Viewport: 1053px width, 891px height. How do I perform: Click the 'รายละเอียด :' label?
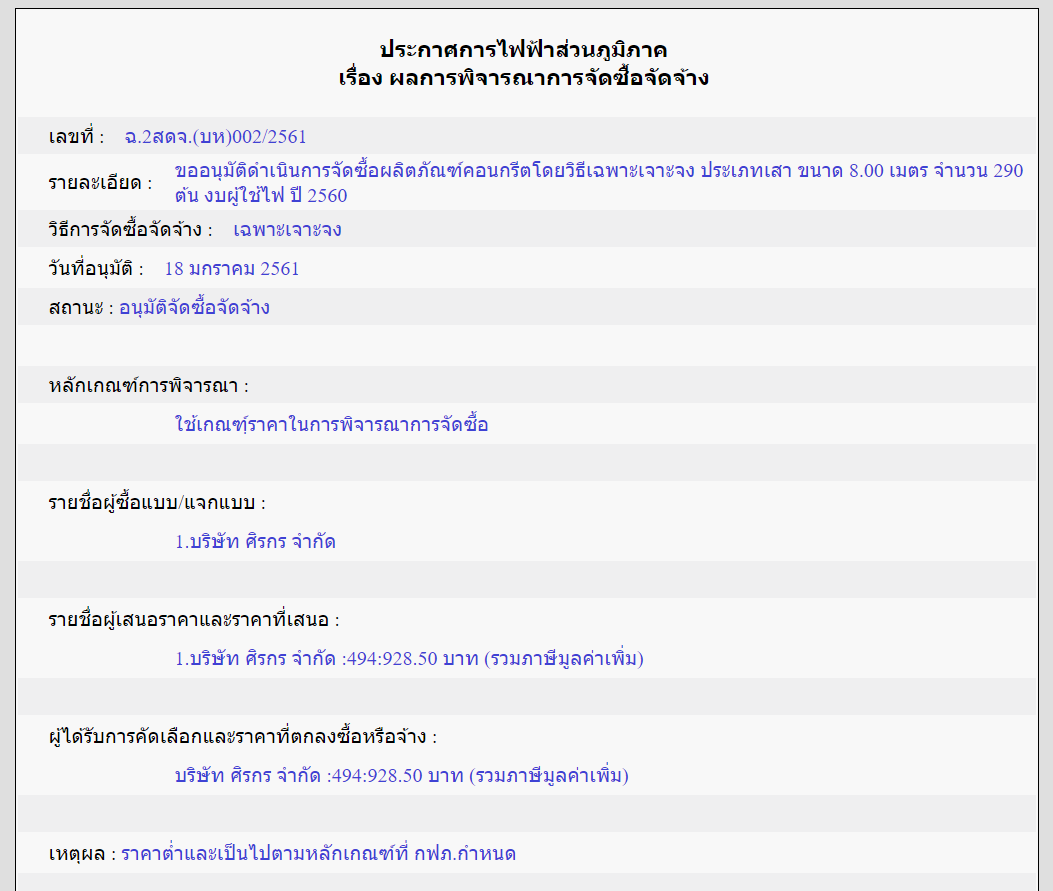pos(101,183)
